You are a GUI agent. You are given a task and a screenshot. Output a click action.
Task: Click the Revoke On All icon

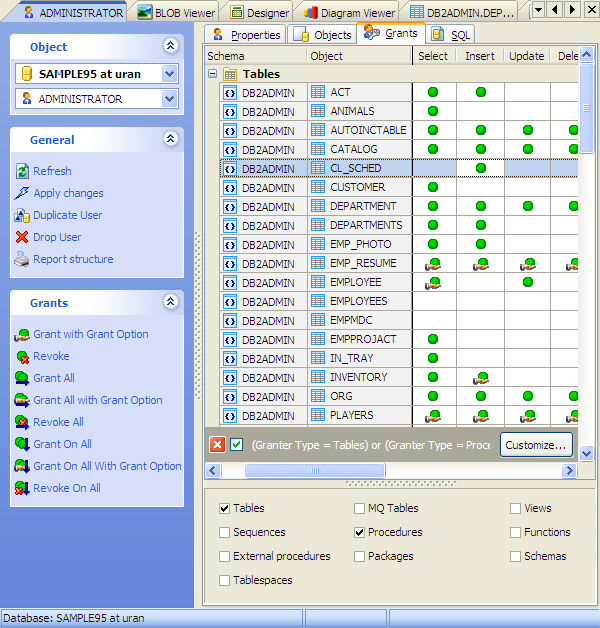(x=23, y=488)
